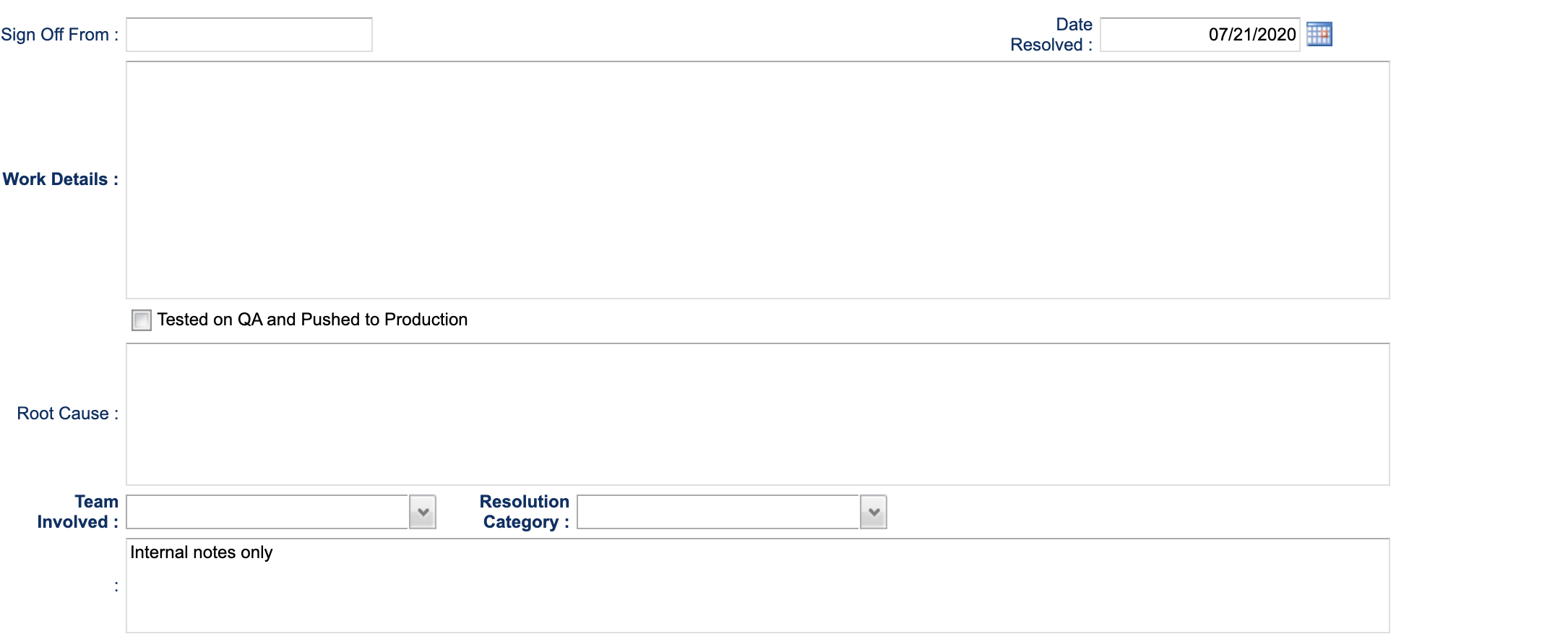Screen dimensions: 1568x642
Task: Click into the Work Details text area
Action: pos(757,180)
